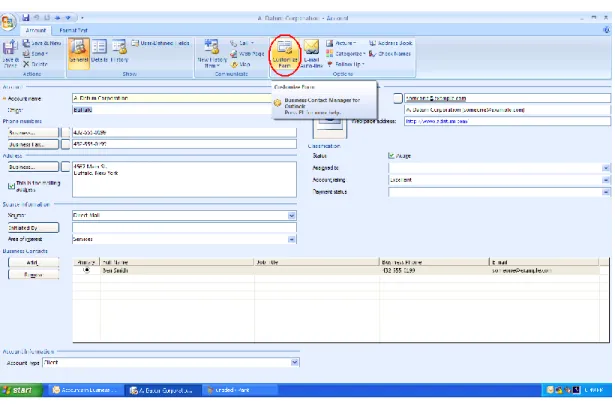Viewport: 615px width, 404px height.
Task: Open the Picture dropdown in Options
Action: tap(341, 43)
